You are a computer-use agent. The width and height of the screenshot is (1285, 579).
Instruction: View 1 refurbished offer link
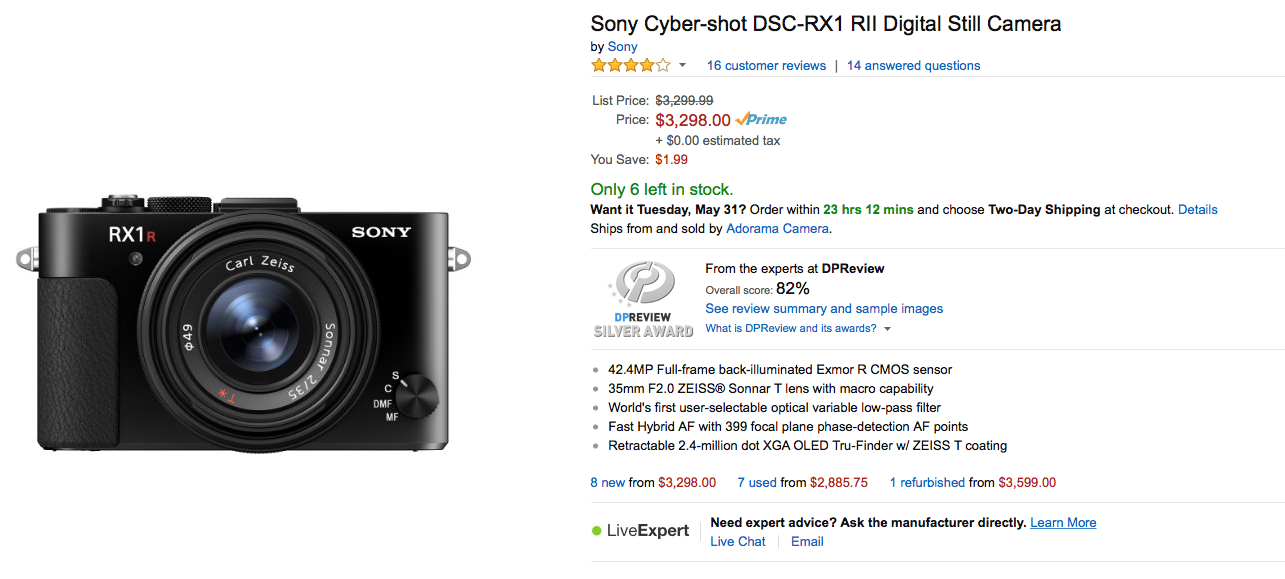click(928, 482)
